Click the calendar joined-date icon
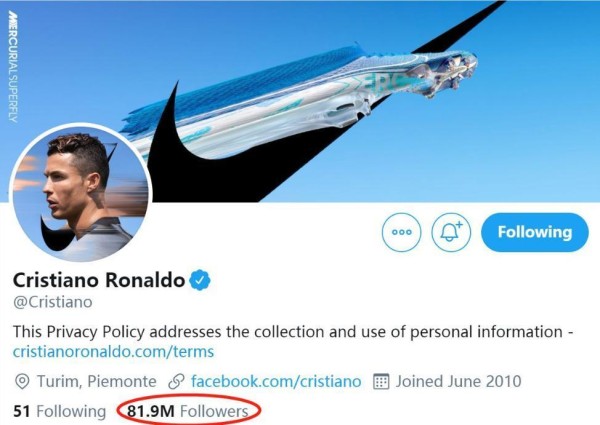The height and width of the screenshot is (425, 600). pos(381,382)
